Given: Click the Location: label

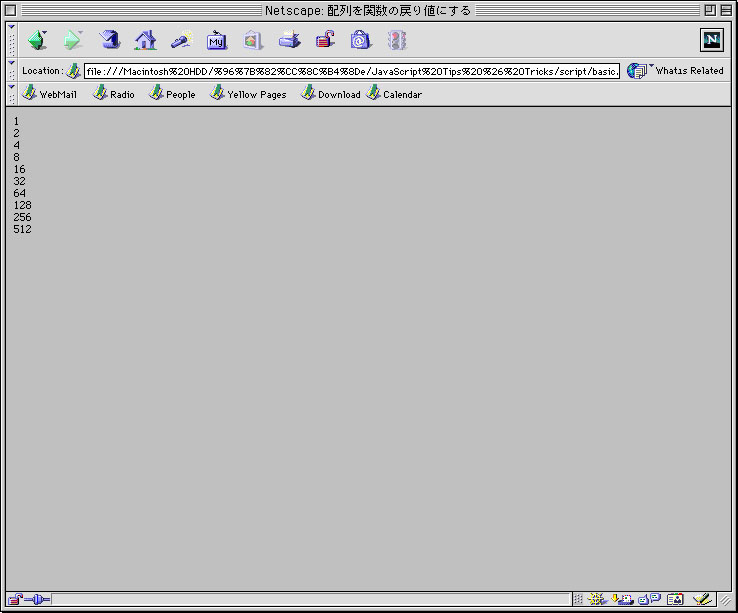Looking at the screenshot, I should point(42,71).
